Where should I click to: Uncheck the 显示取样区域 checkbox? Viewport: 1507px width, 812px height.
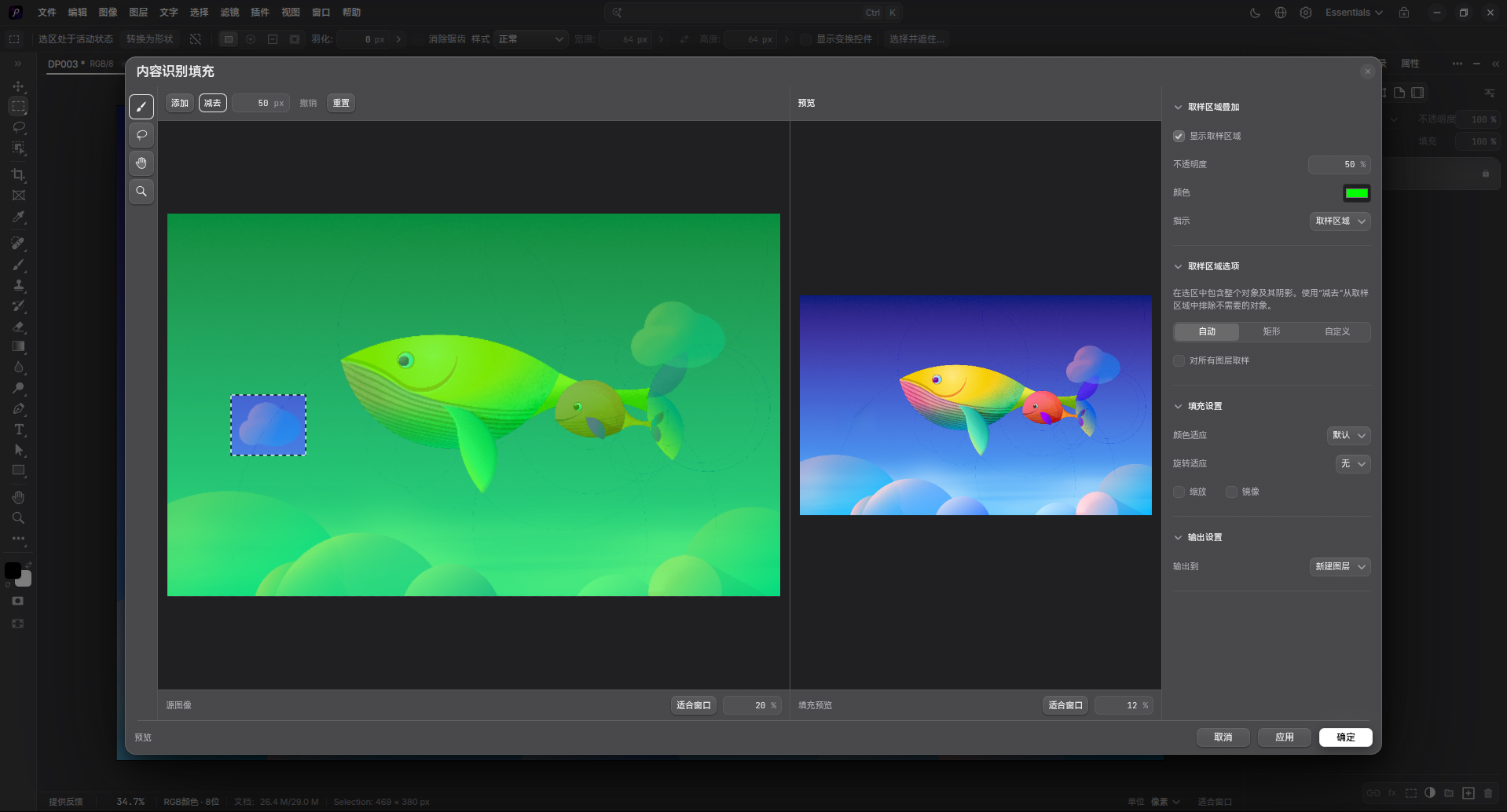(1179, 137)
